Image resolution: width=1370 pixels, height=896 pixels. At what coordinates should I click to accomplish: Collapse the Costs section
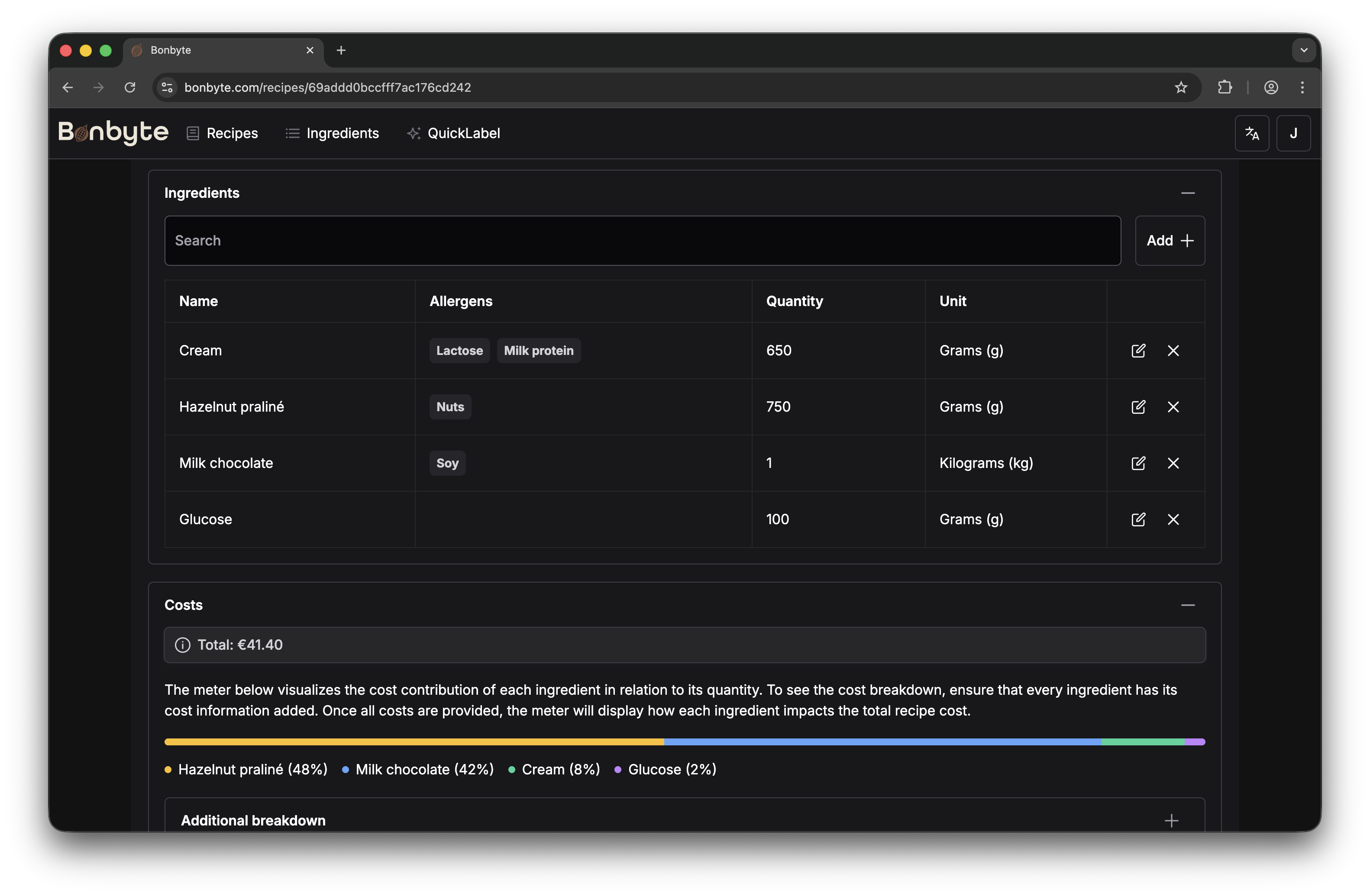[x=1188, y=605]
